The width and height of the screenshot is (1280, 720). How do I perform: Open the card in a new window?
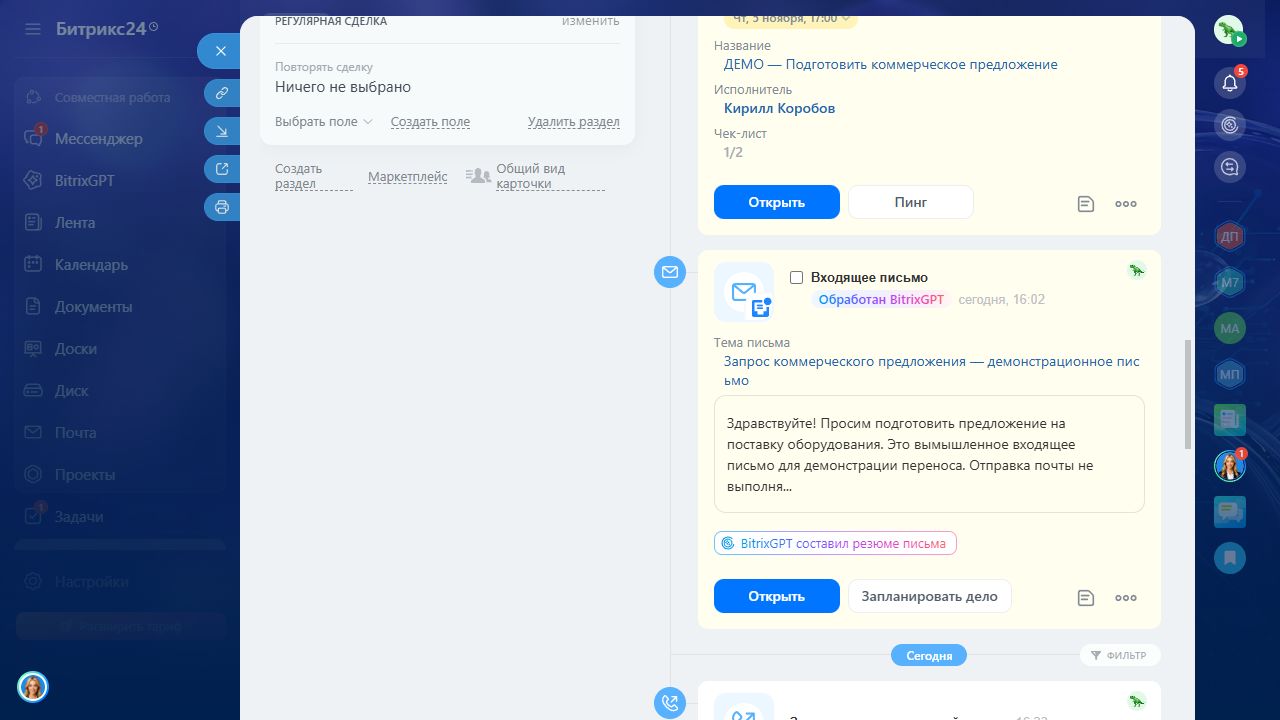tap(222, 169)
